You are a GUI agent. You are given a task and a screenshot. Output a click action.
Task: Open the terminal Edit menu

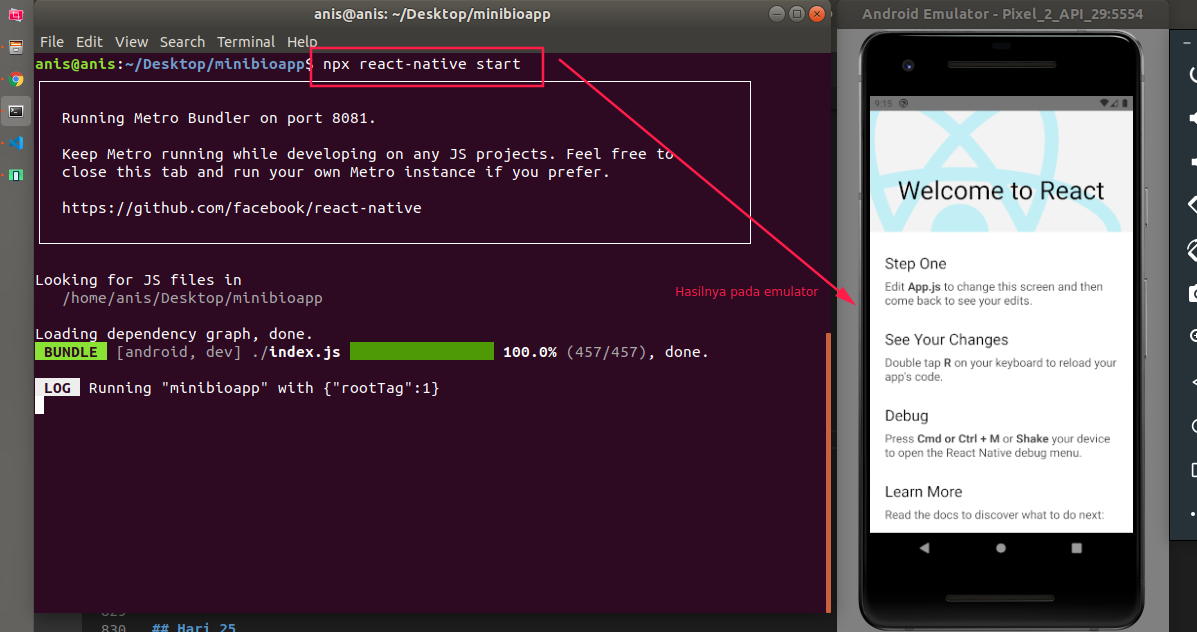pyautogui.click(x=89, y=42)
